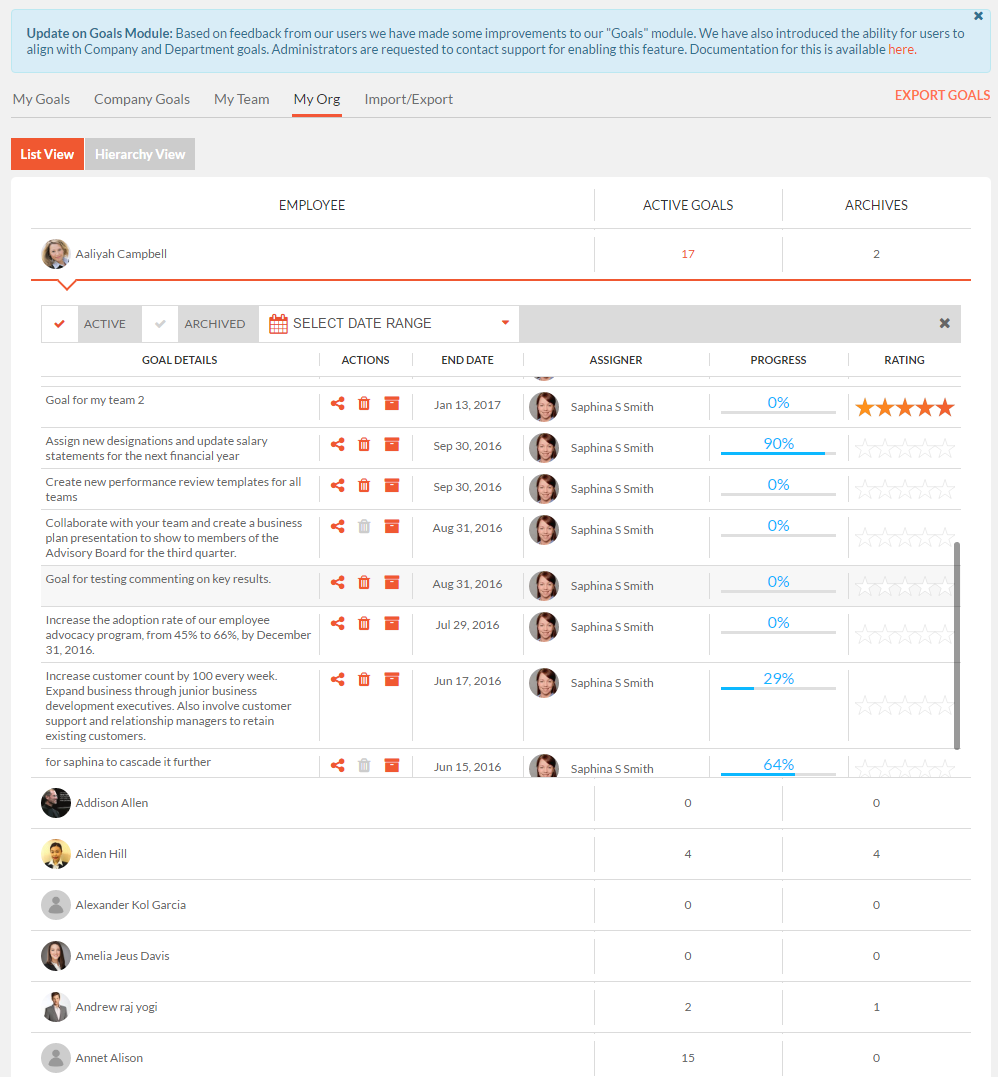This screenshot has width=998, height=1077.
Task: Click Aaliyah Campbell's profile photo
Action: [56, 254]
